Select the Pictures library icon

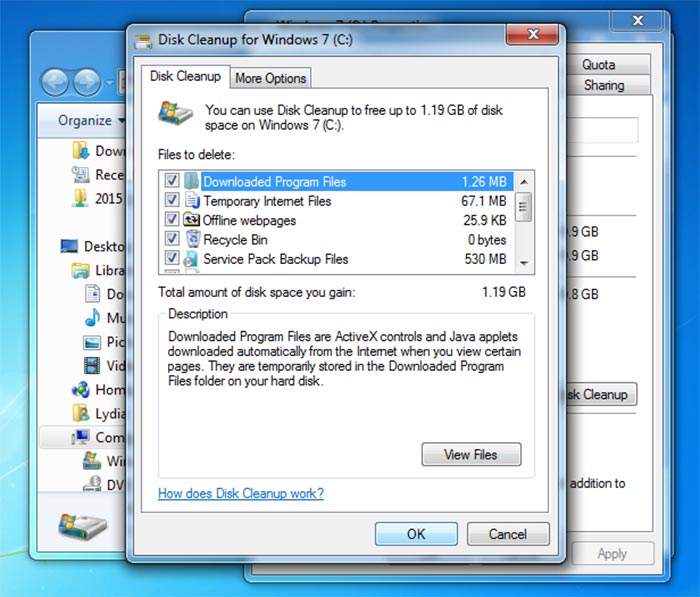[x=92, y=342]
